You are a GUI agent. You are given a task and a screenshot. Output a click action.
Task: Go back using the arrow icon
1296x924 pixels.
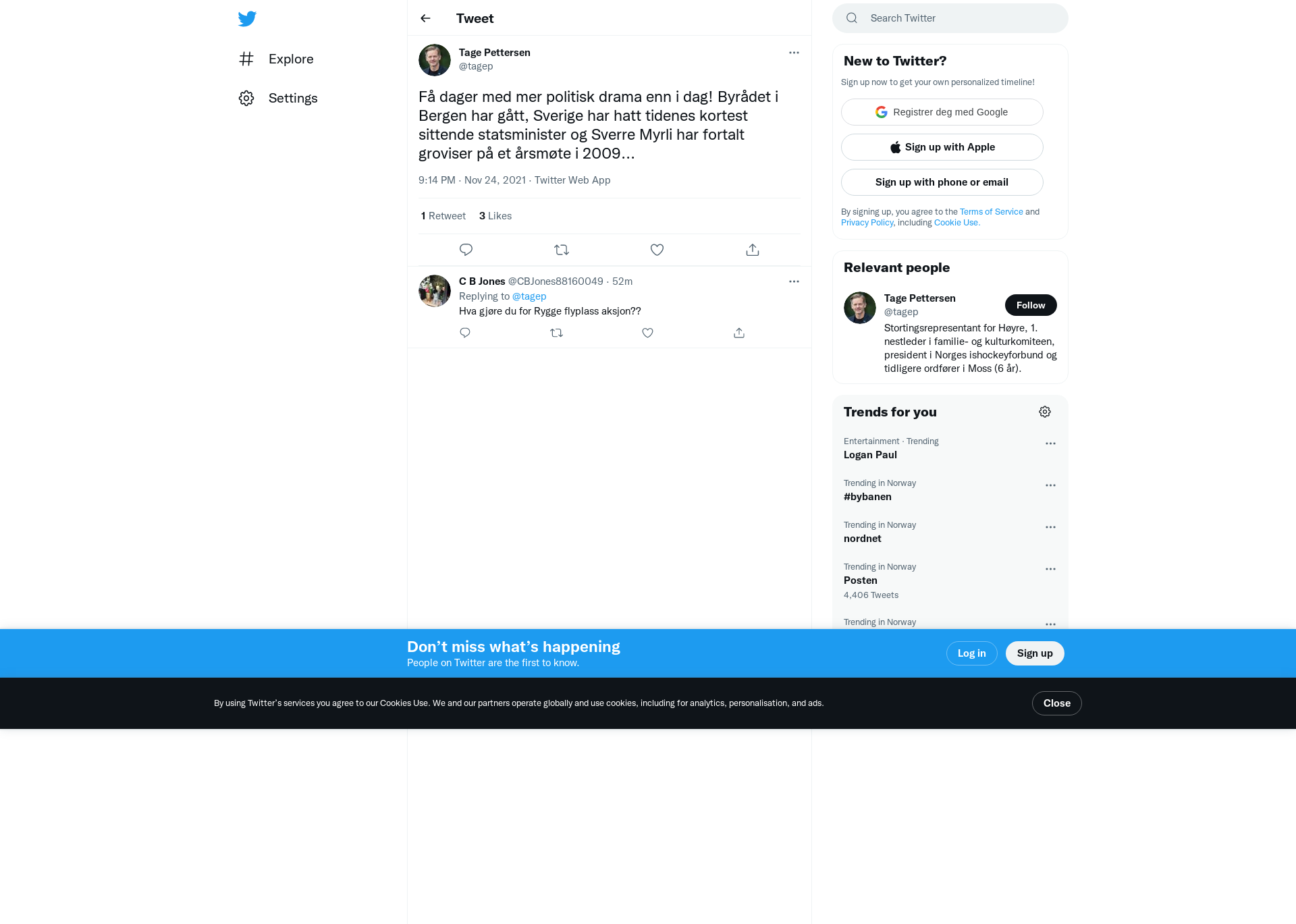point(425,18)
